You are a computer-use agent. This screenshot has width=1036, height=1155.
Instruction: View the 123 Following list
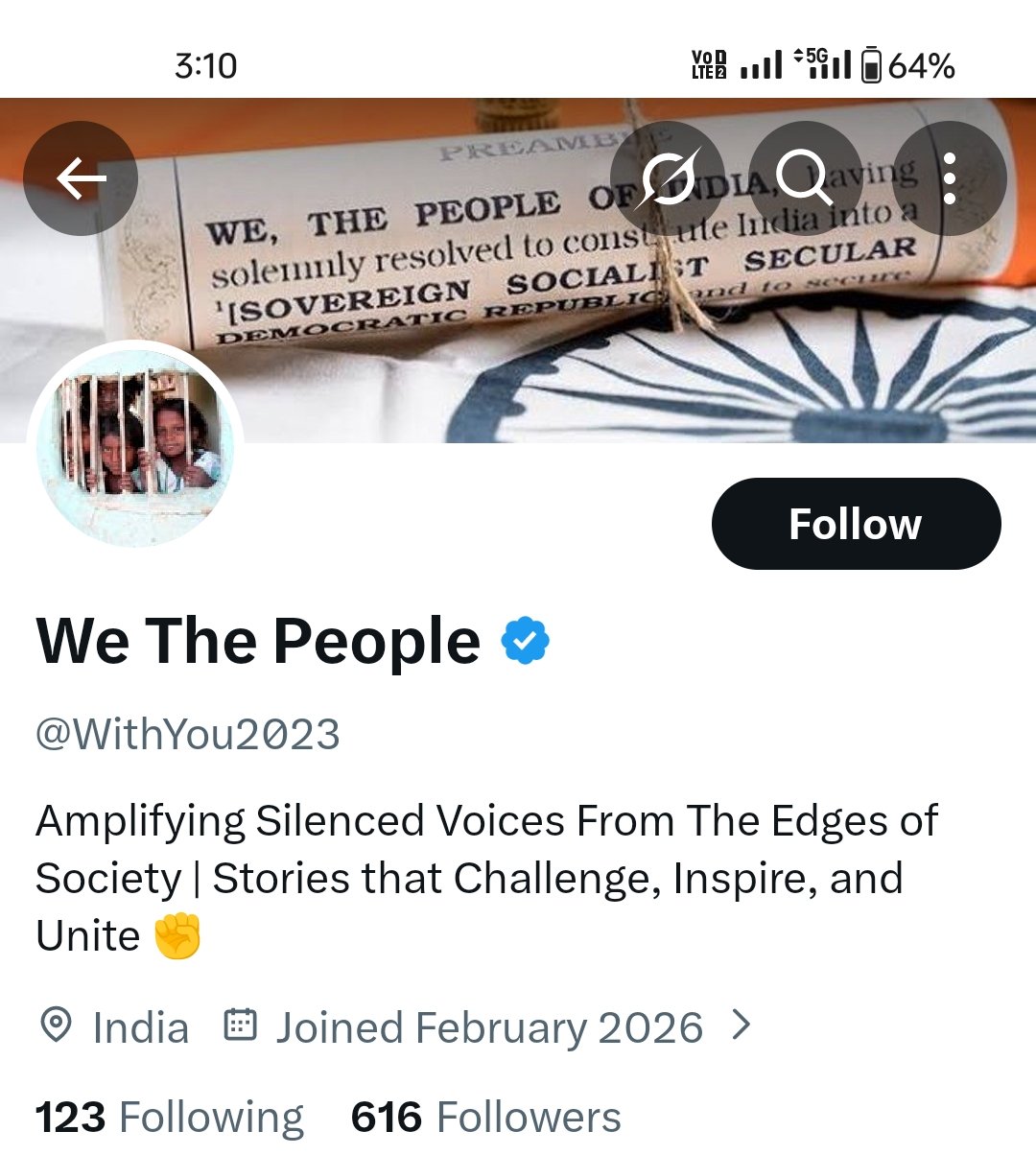(169, 1118)
